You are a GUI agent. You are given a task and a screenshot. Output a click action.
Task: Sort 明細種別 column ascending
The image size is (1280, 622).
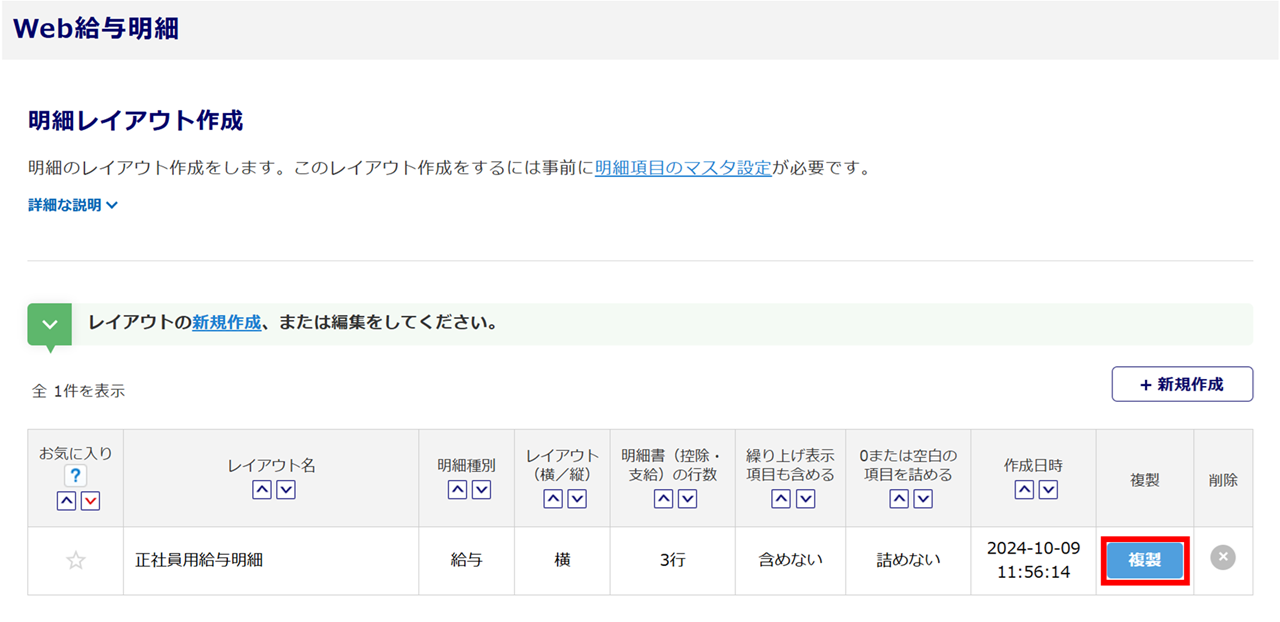point(456,489)
